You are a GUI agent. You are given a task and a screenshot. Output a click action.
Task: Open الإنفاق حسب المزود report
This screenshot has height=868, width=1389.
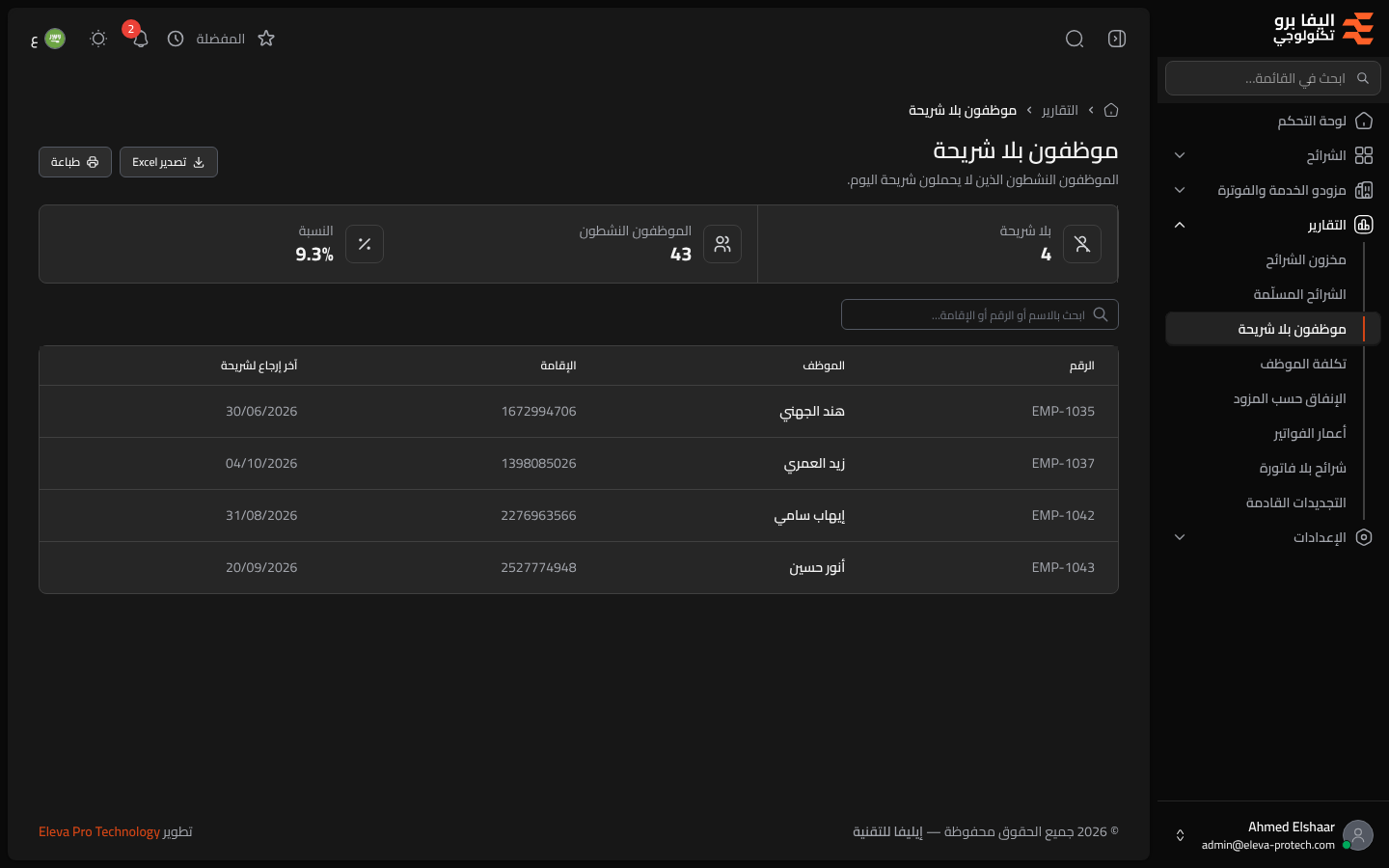[x=1290, y=398]
